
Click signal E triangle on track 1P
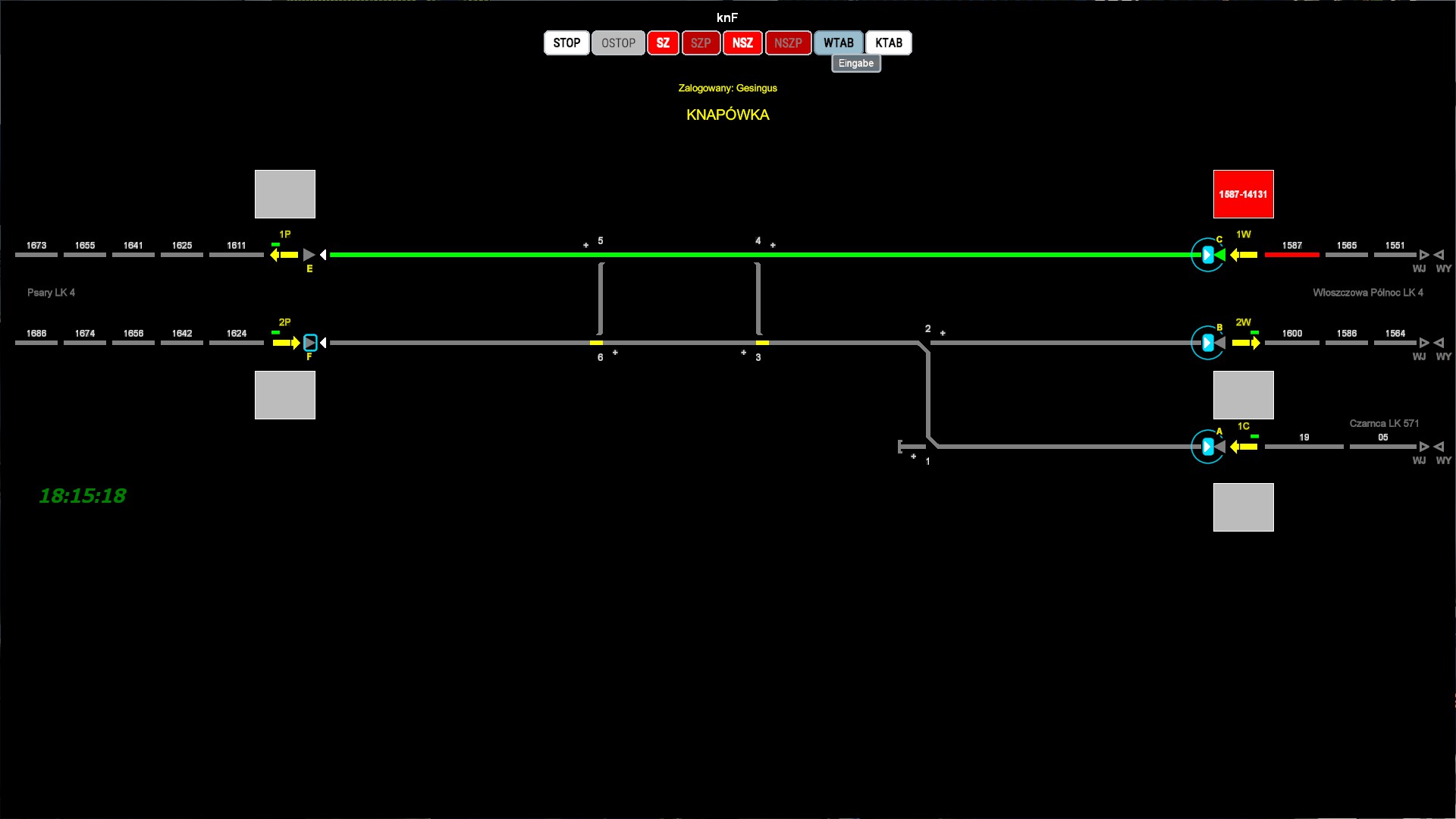tap(309, 255)
